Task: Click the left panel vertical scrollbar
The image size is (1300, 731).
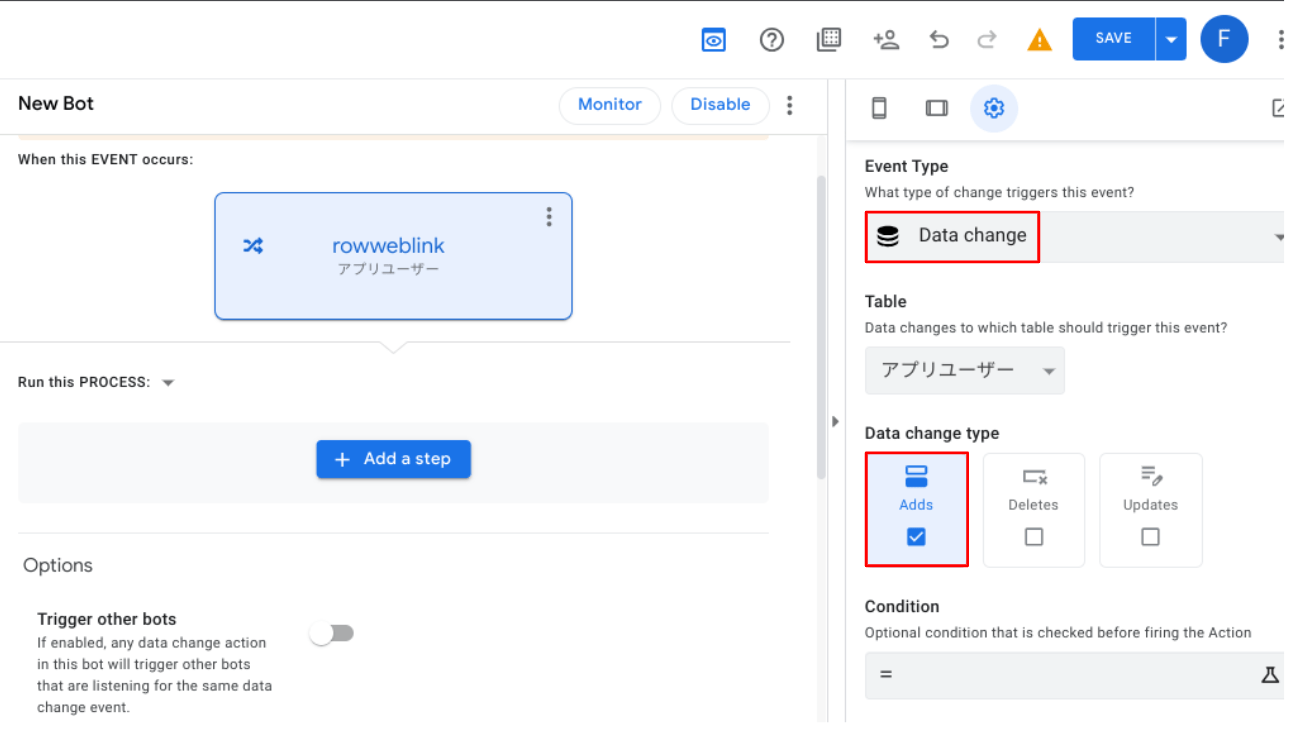Action: click(822, 327)
